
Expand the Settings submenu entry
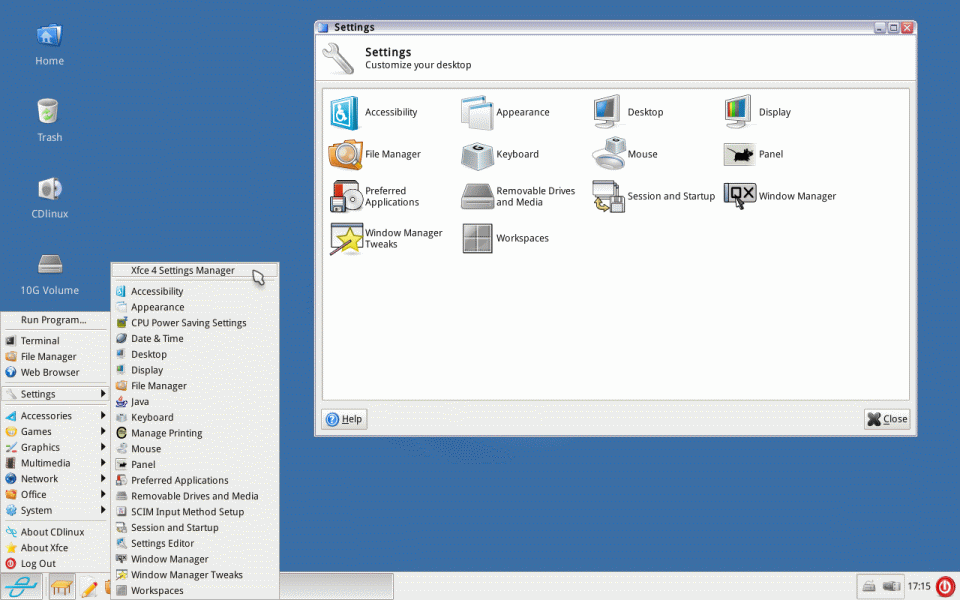[55, 394]
